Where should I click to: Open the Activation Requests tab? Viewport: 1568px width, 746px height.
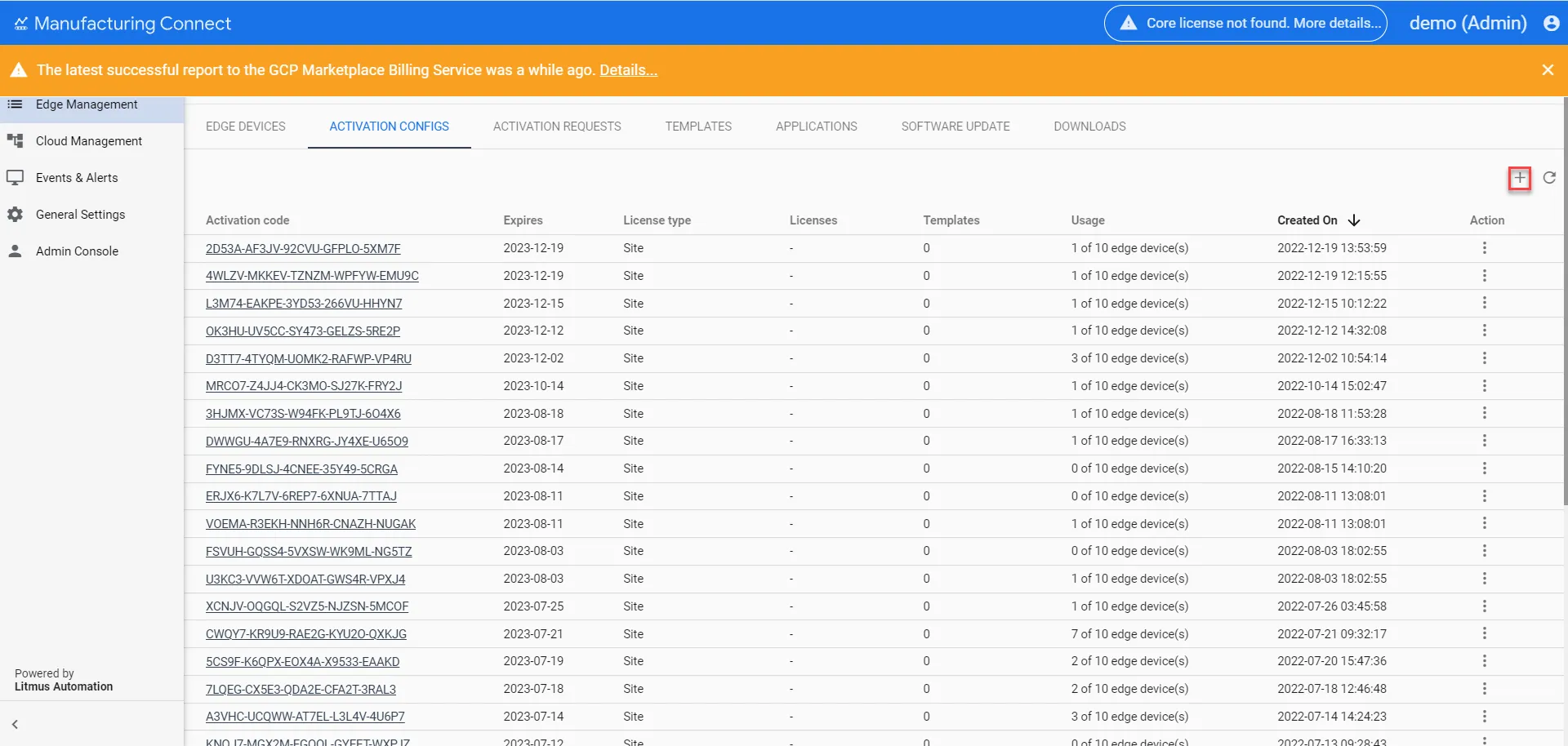click(557, 127)
